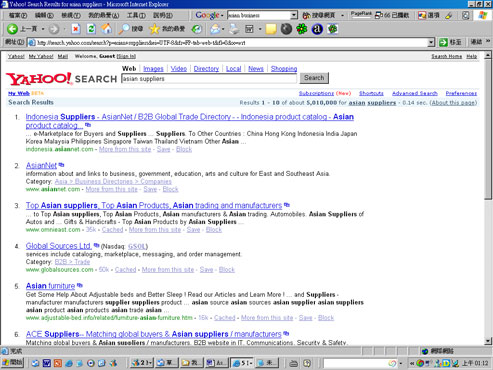Click the taskbar Word quick launch icon
This screenshot has height=370, width=493.
(x=46, y=363)
